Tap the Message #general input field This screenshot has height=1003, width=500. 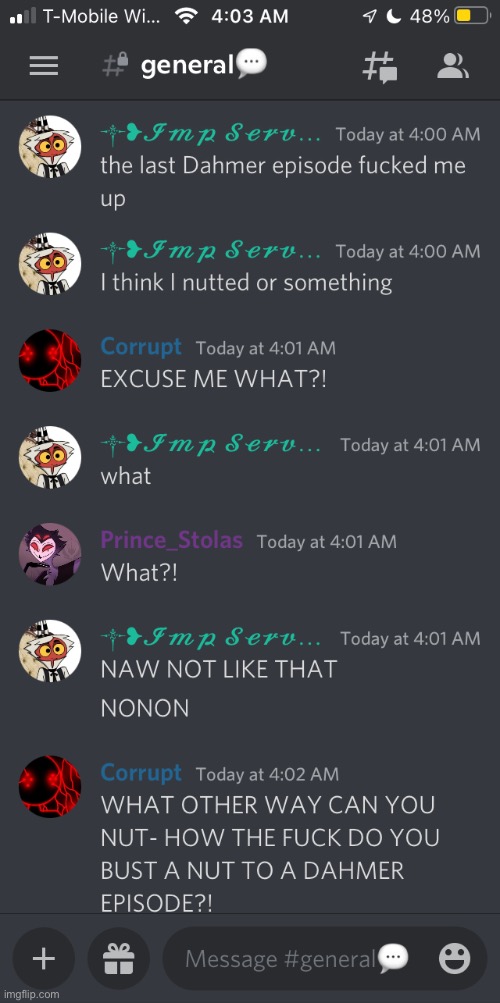click(325, 959)
